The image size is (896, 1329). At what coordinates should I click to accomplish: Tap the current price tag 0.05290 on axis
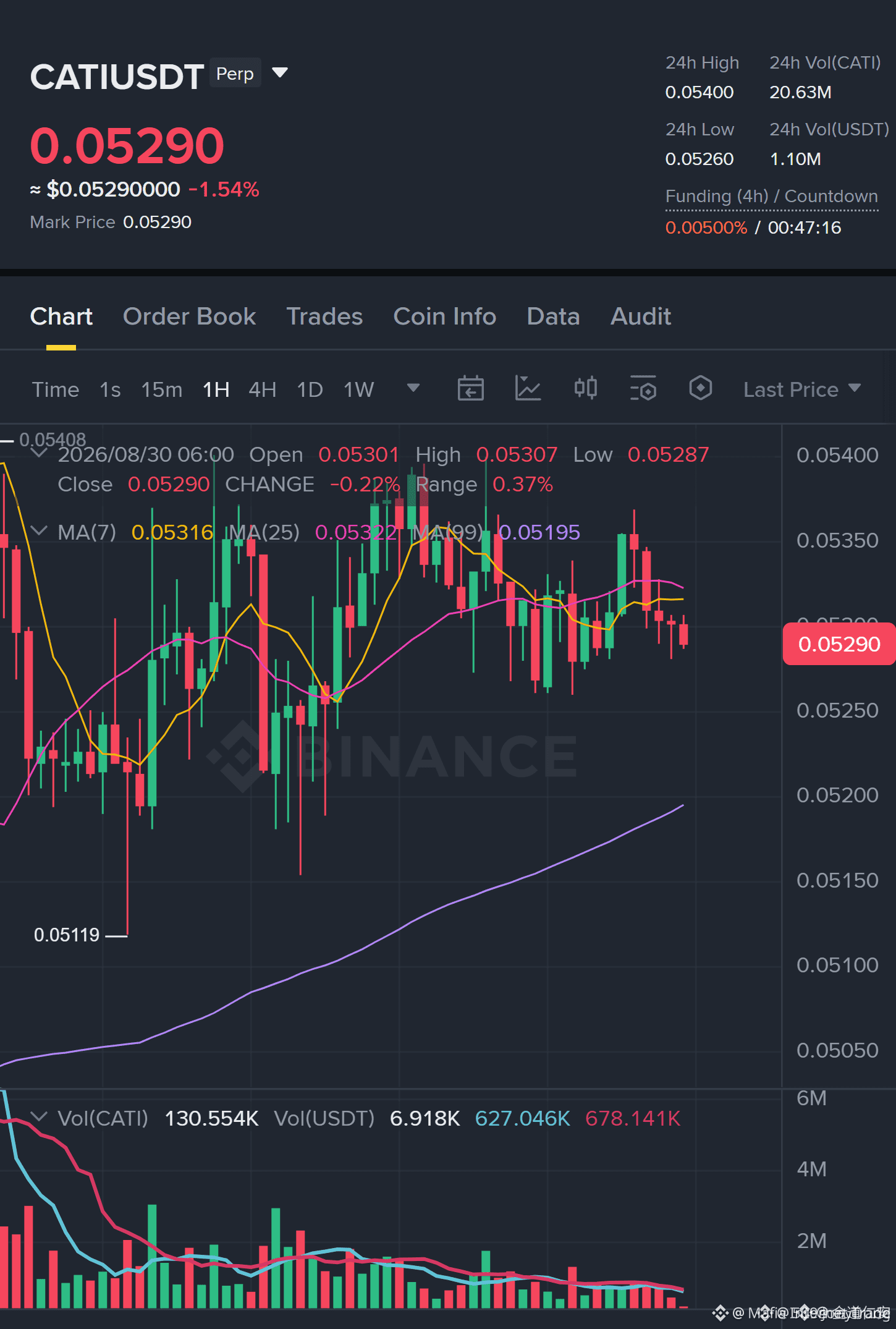[839, 644]
